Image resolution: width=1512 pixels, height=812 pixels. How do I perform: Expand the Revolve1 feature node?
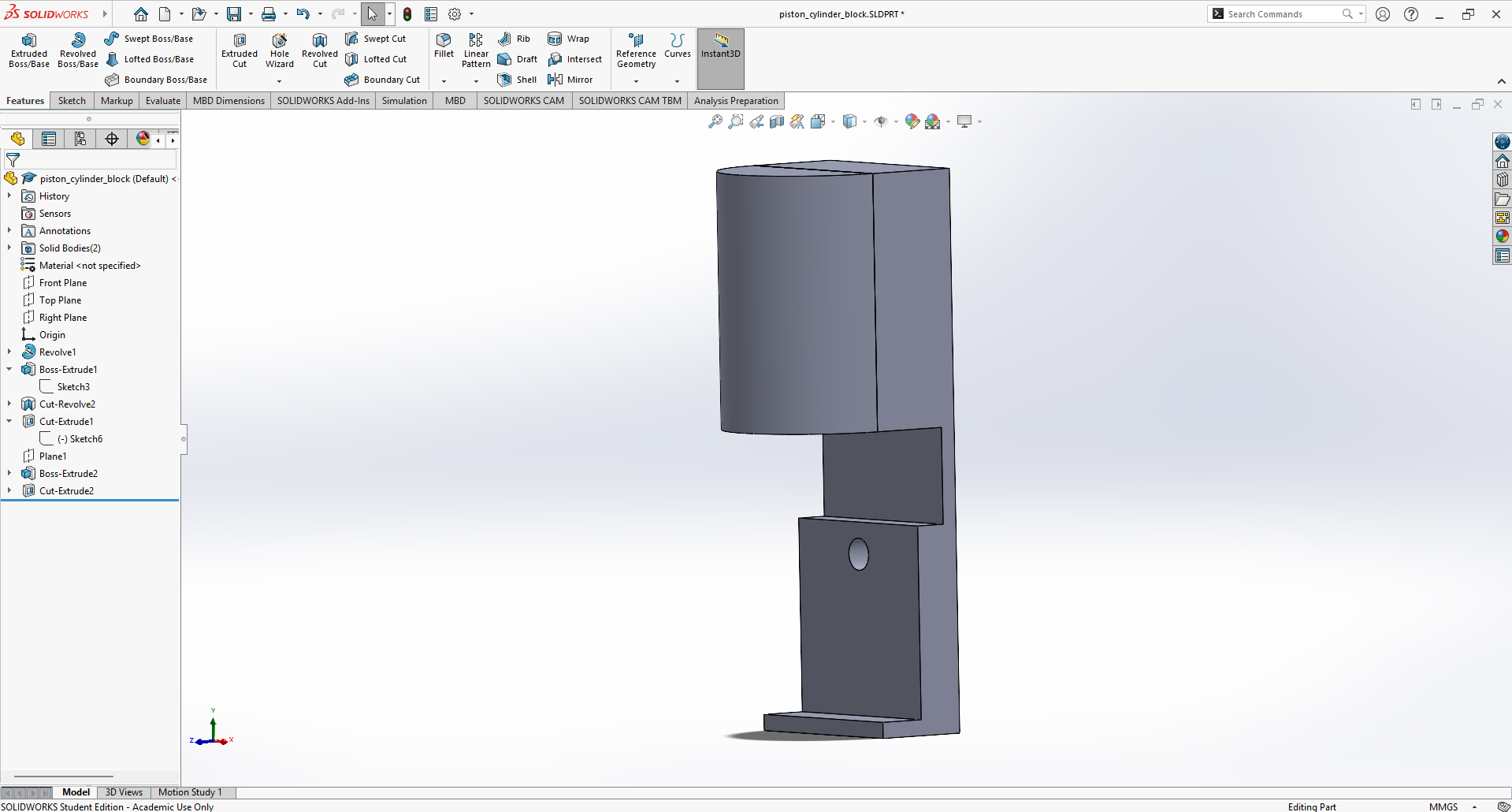click(x=9, y=352)
